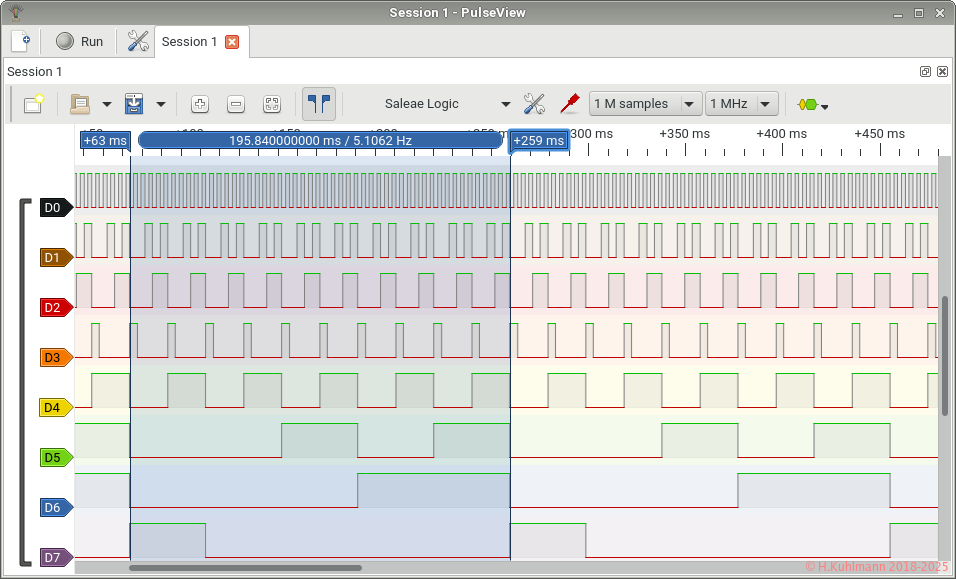The height and width of the screenshot is (579, 956).
Task: Click the save file icon
Action: [134, 104]
